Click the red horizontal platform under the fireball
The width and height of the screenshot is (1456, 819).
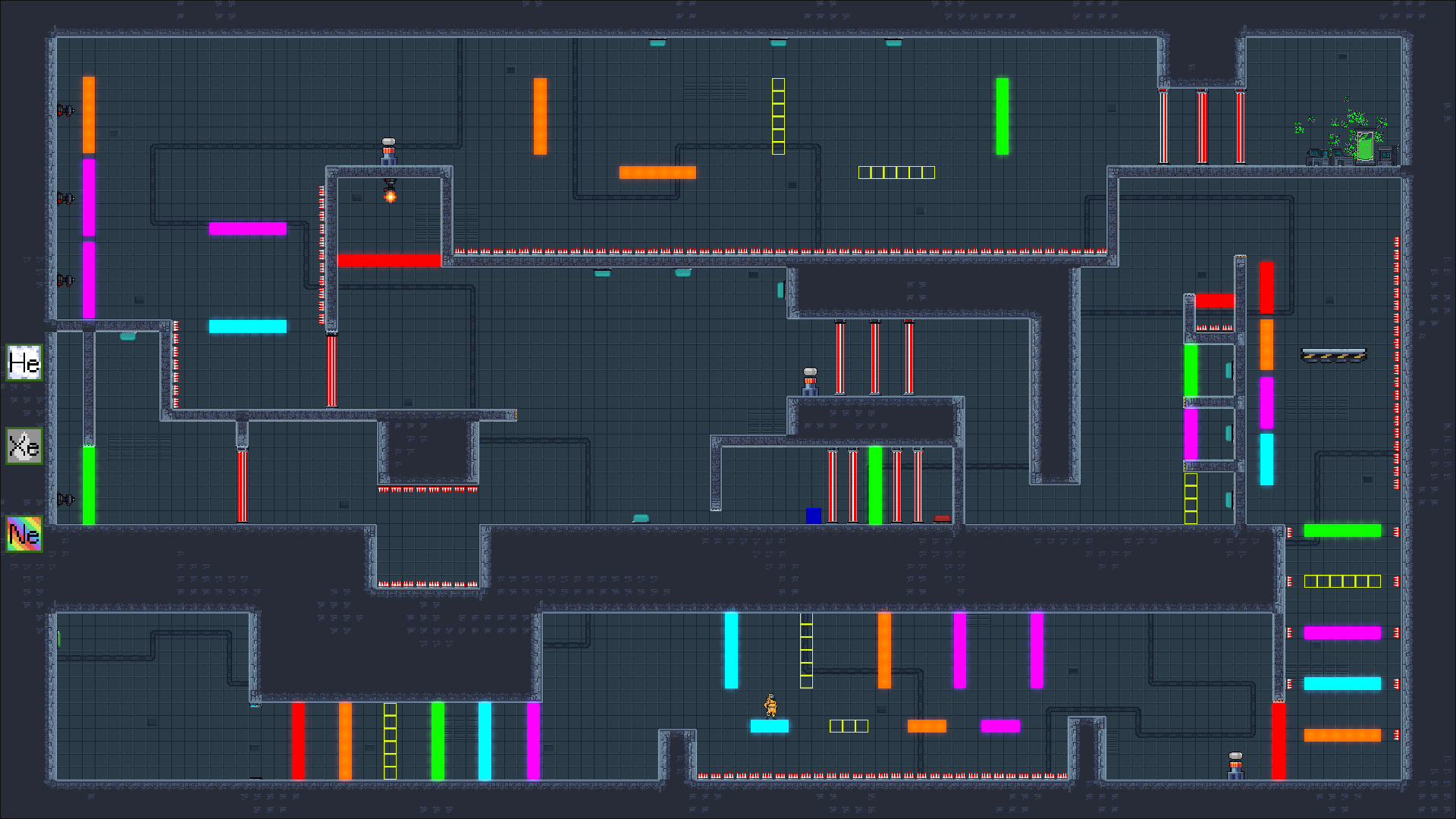click(x=389, y=260)
